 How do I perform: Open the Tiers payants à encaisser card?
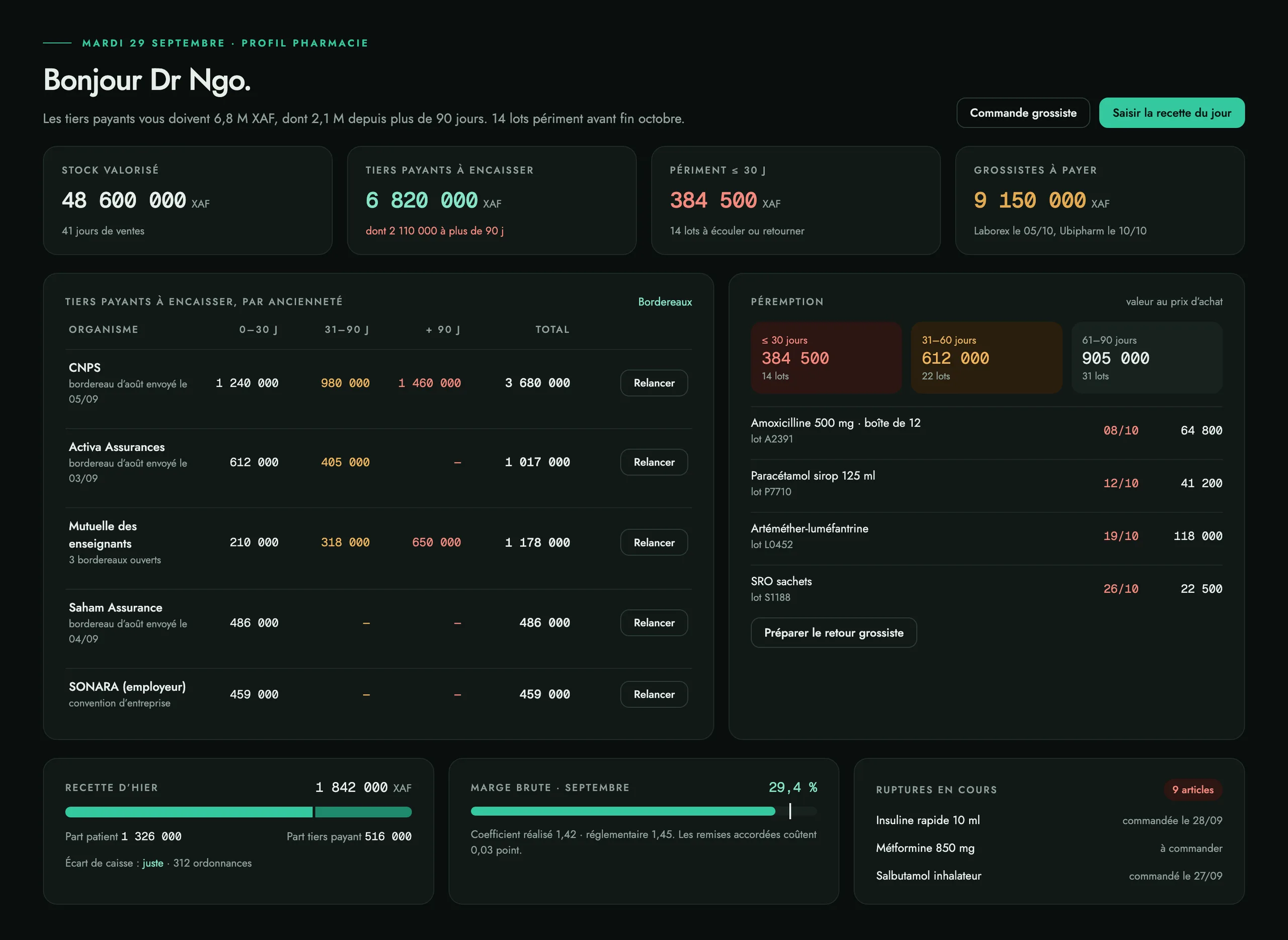click(x=492, y=200)
